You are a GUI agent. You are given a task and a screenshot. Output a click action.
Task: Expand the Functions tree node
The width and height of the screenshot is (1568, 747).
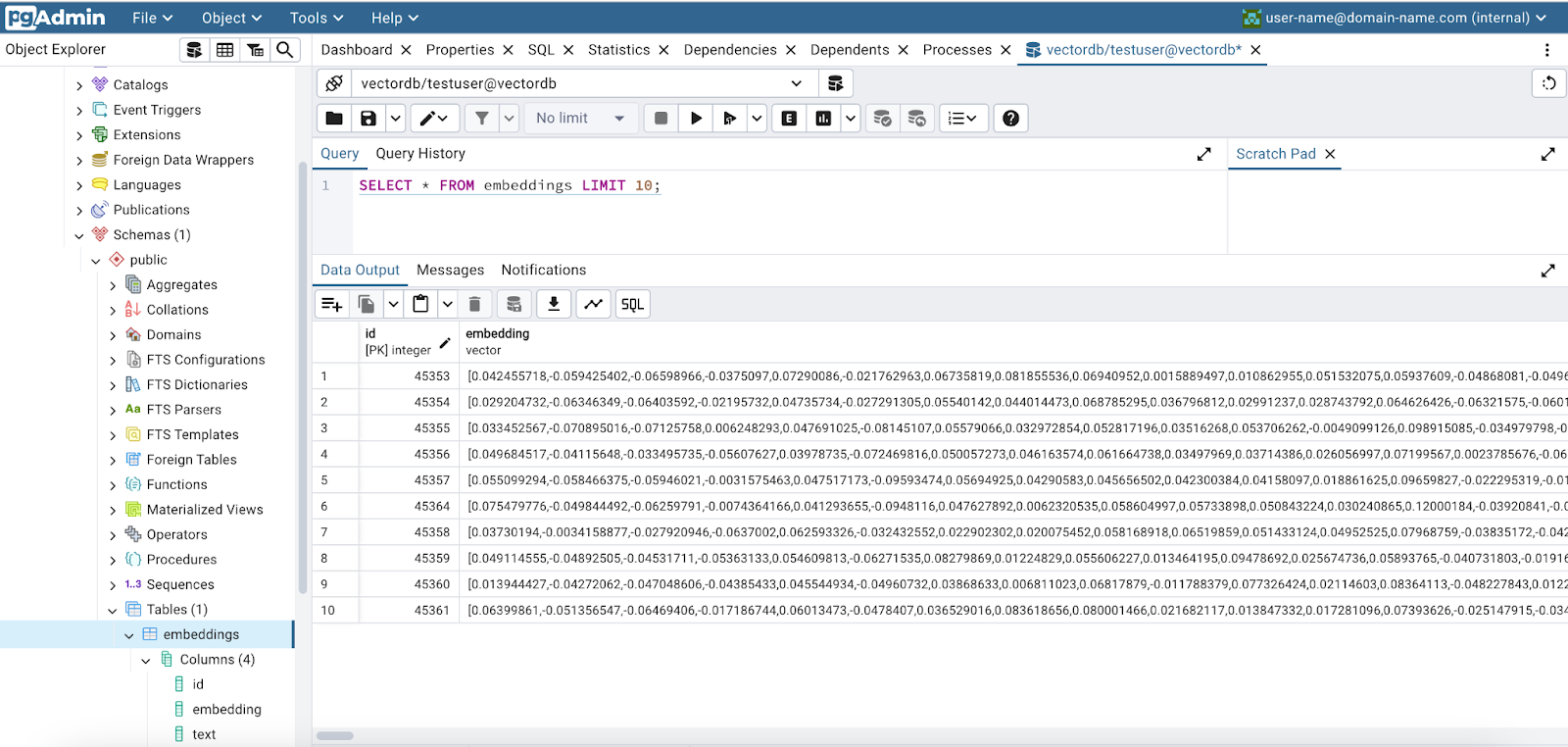pyautogui.click(x=113, y=485)
